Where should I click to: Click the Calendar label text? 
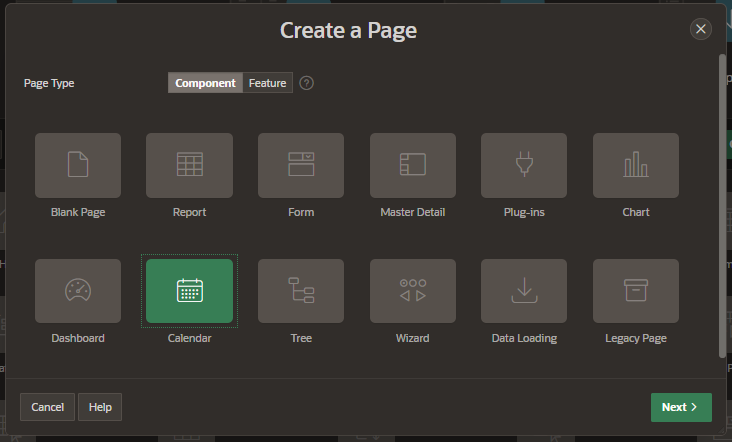coord(190,338)
